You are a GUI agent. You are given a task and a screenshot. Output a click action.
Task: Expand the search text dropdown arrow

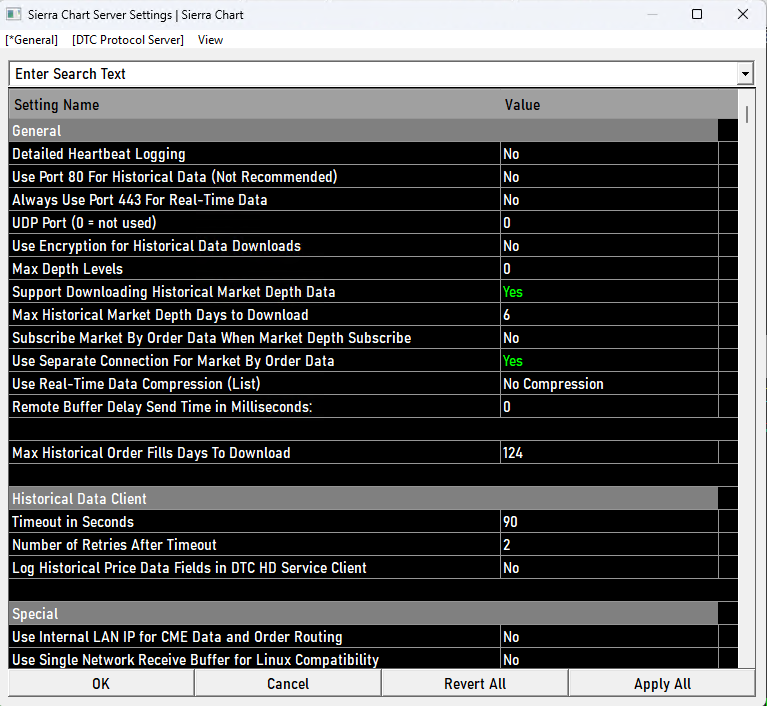click(x=745, y=74)
